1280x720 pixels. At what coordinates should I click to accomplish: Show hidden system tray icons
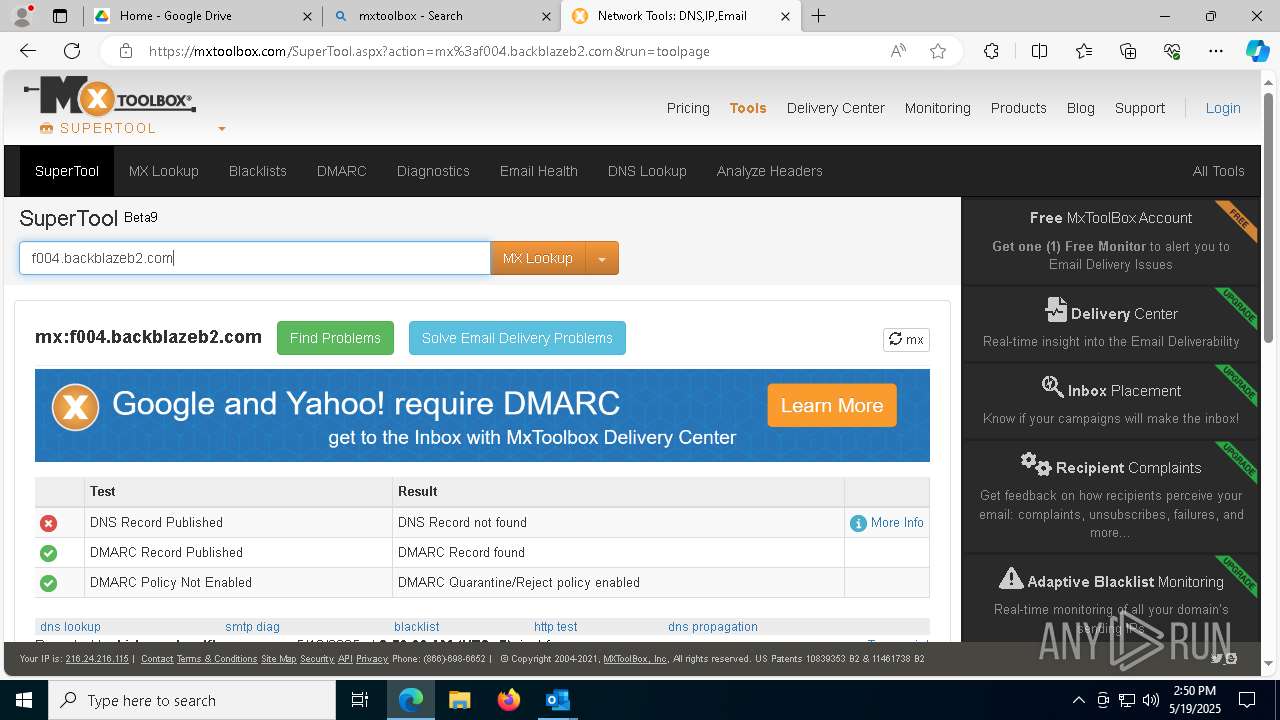(x=1078, y=700)
